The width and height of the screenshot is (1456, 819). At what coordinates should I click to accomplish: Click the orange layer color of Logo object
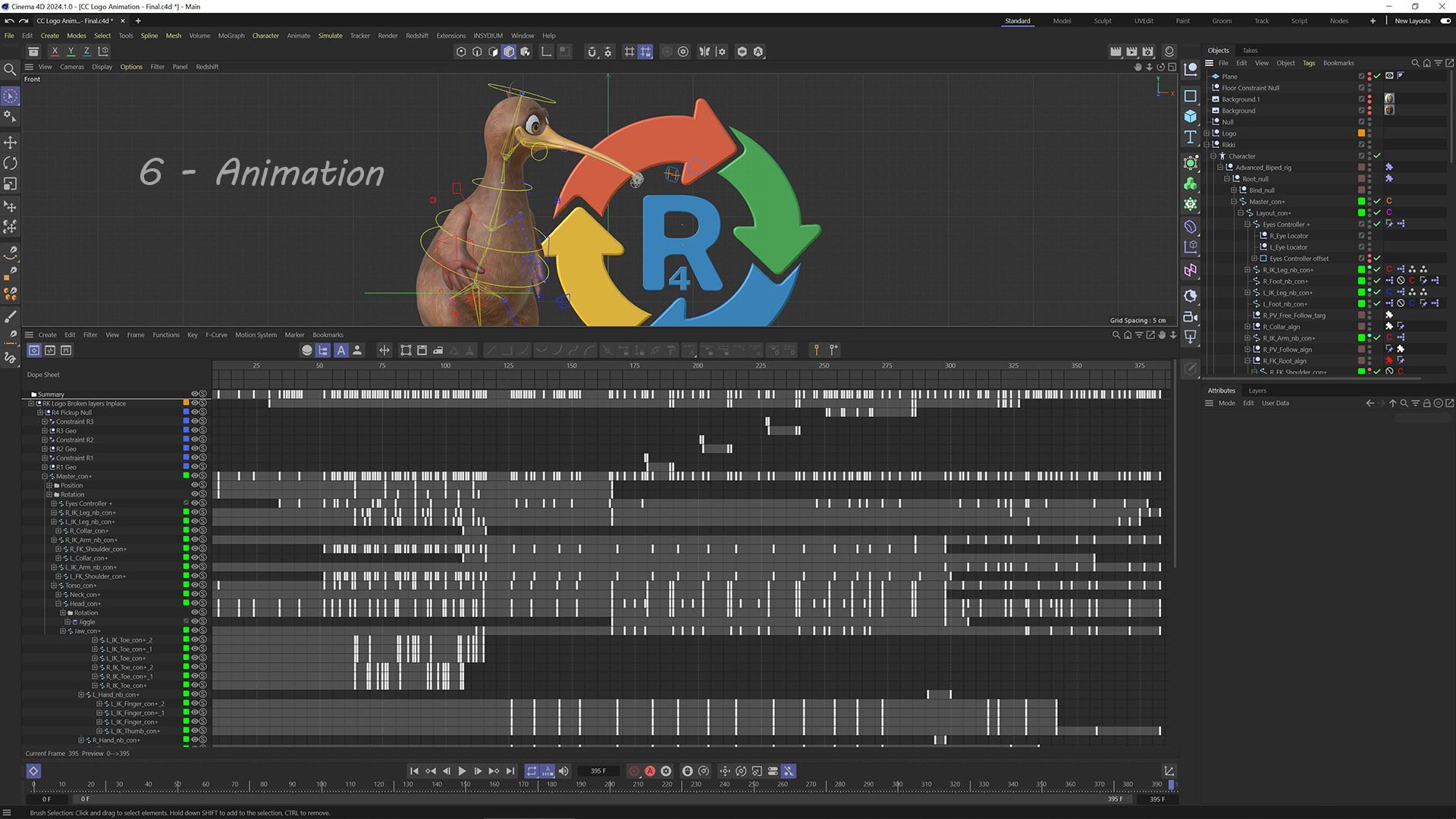click(x=1361, y=133)
